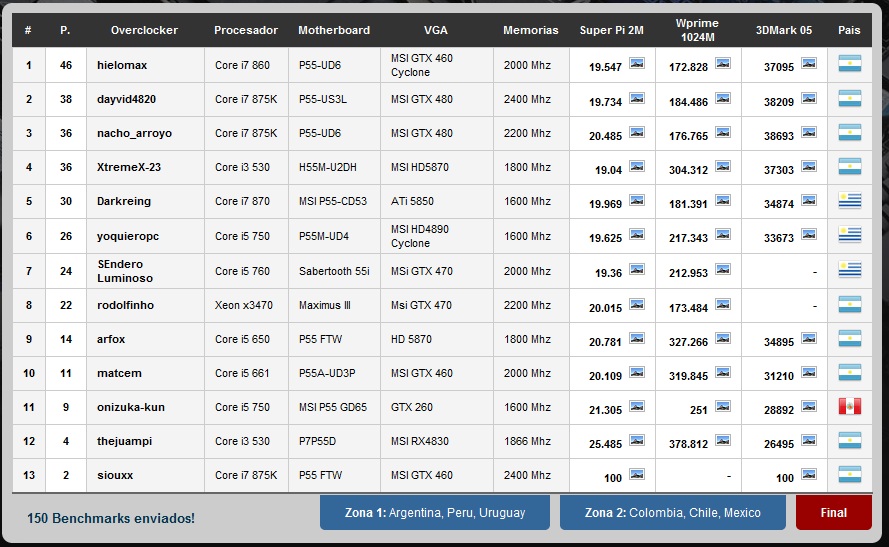Open Darkreing's 3DMark 34874 image icon
Image resolution: width=889 pixels, height=547 pixels.
(x=808, y=201)
